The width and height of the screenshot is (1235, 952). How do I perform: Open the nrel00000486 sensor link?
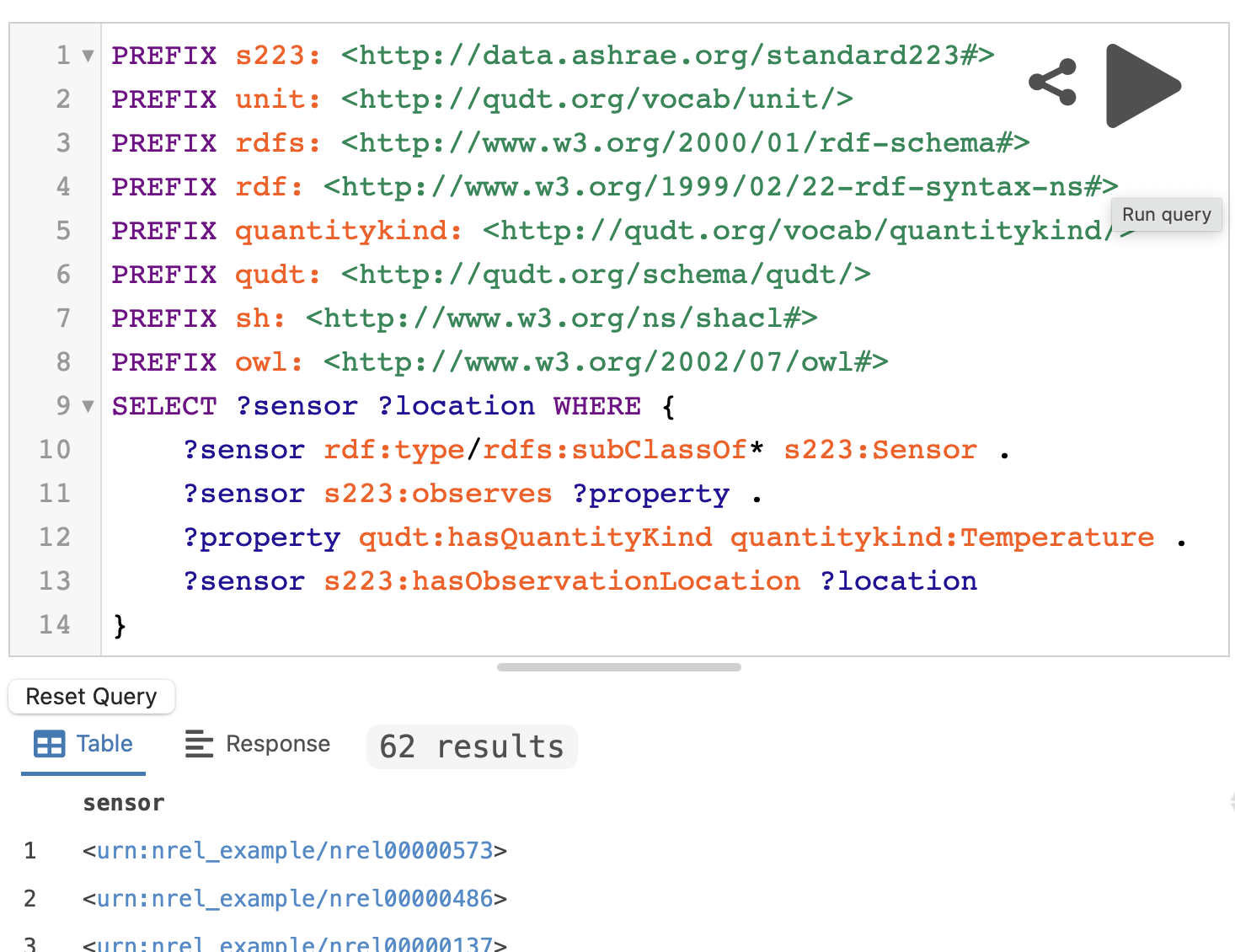tap(295, 899)
